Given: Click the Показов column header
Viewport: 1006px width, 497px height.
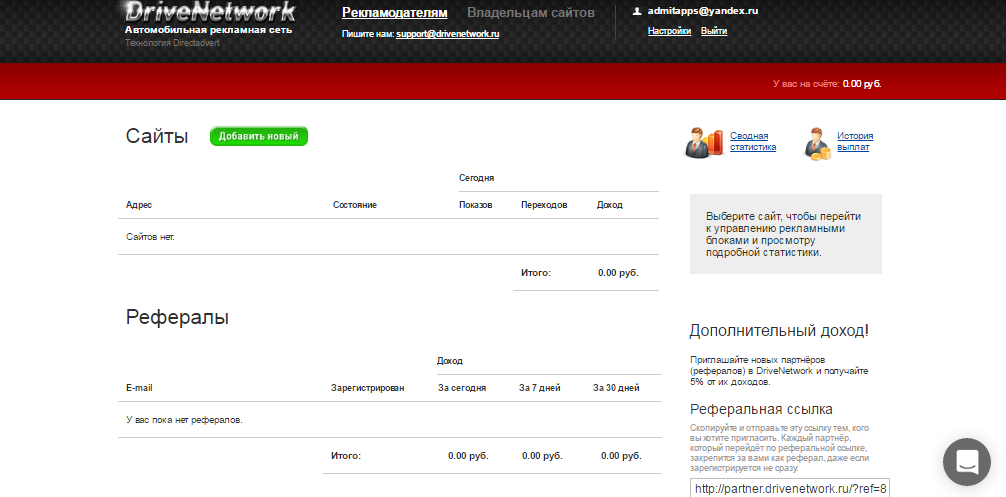Looking at the screenshot, I should pos(475,205).
